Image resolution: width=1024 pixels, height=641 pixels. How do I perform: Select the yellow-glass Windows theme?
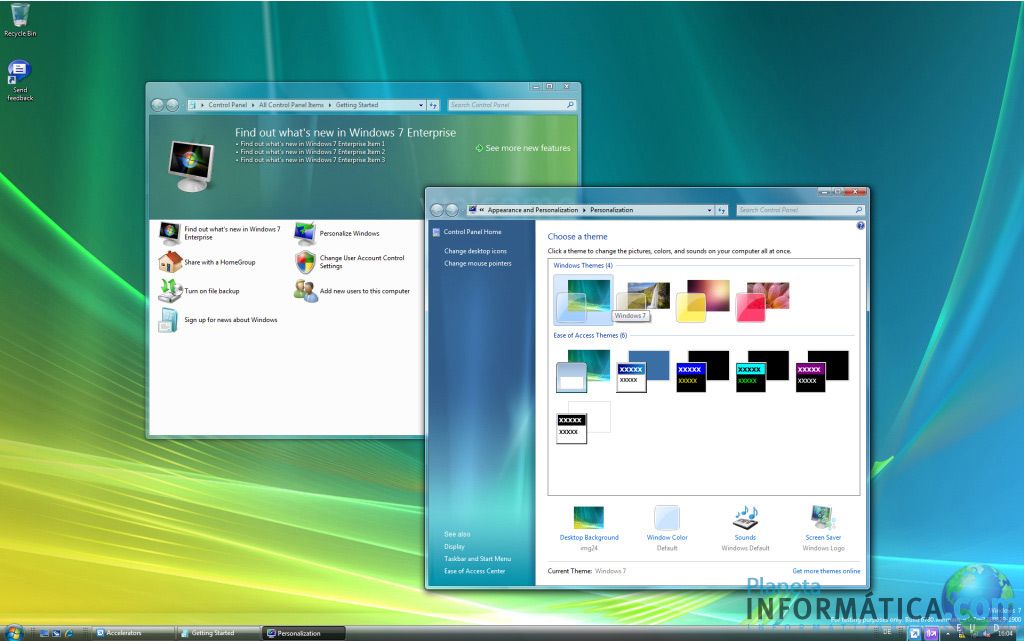point(702,300)
